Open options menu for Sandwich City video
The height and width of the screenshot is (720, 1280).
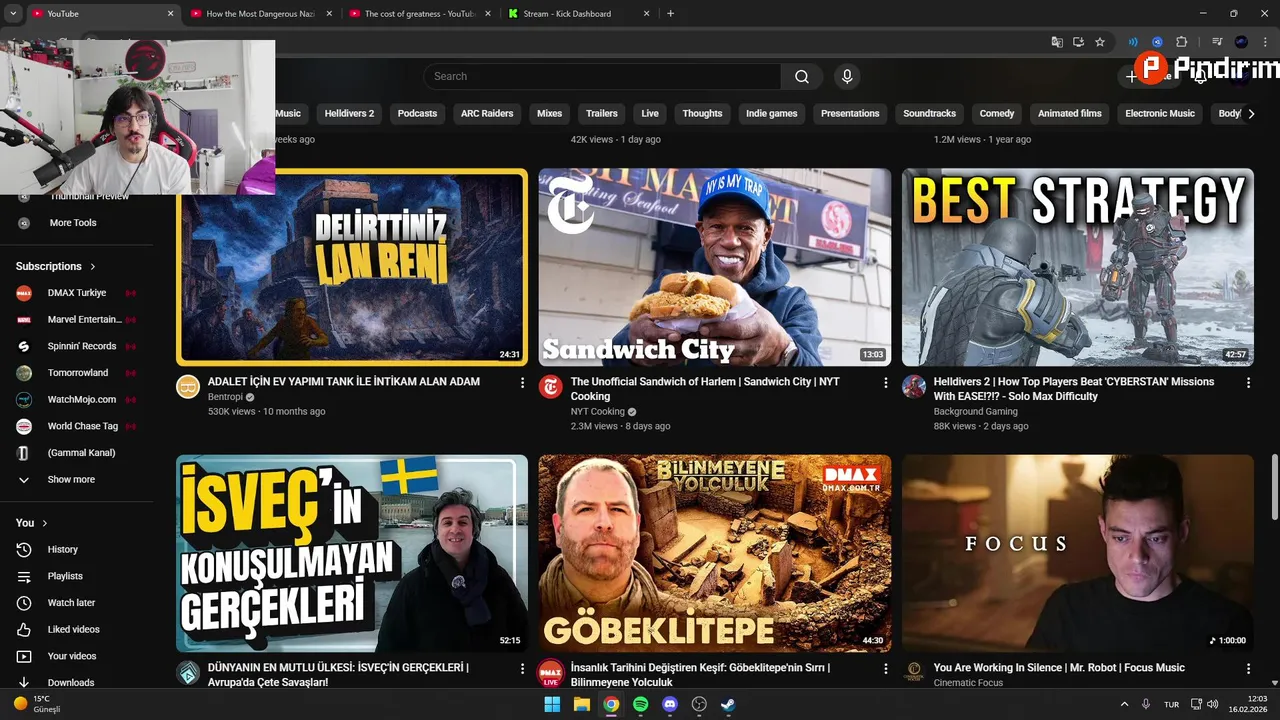pyautogui.click(x=885, y=382)
